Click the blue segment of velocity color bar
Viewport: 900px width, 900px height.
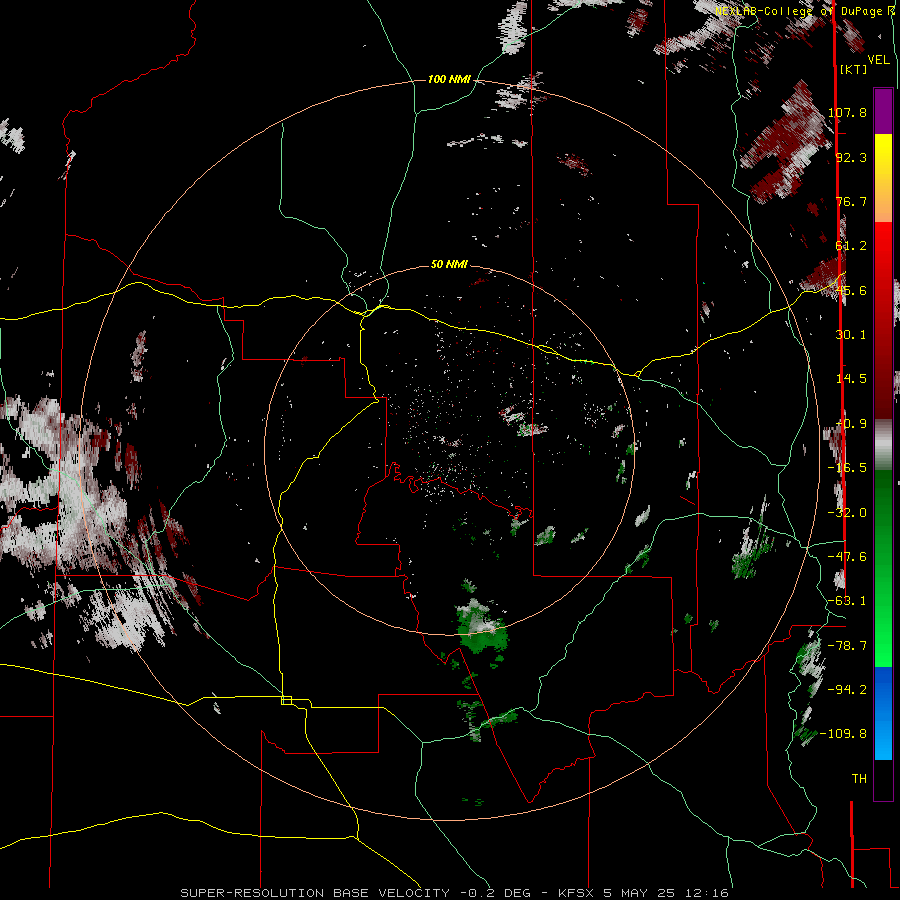[883, 713]
